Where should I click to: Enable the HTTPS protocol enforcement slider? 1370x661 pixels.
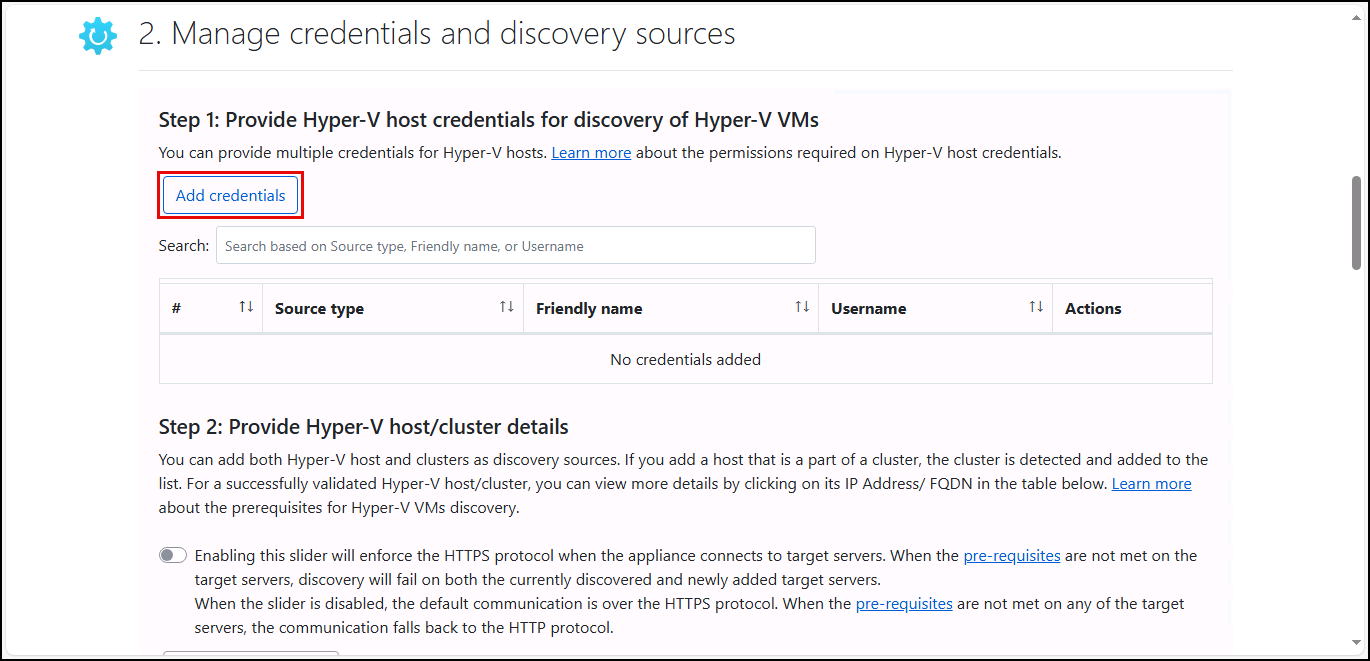[173, 555]
